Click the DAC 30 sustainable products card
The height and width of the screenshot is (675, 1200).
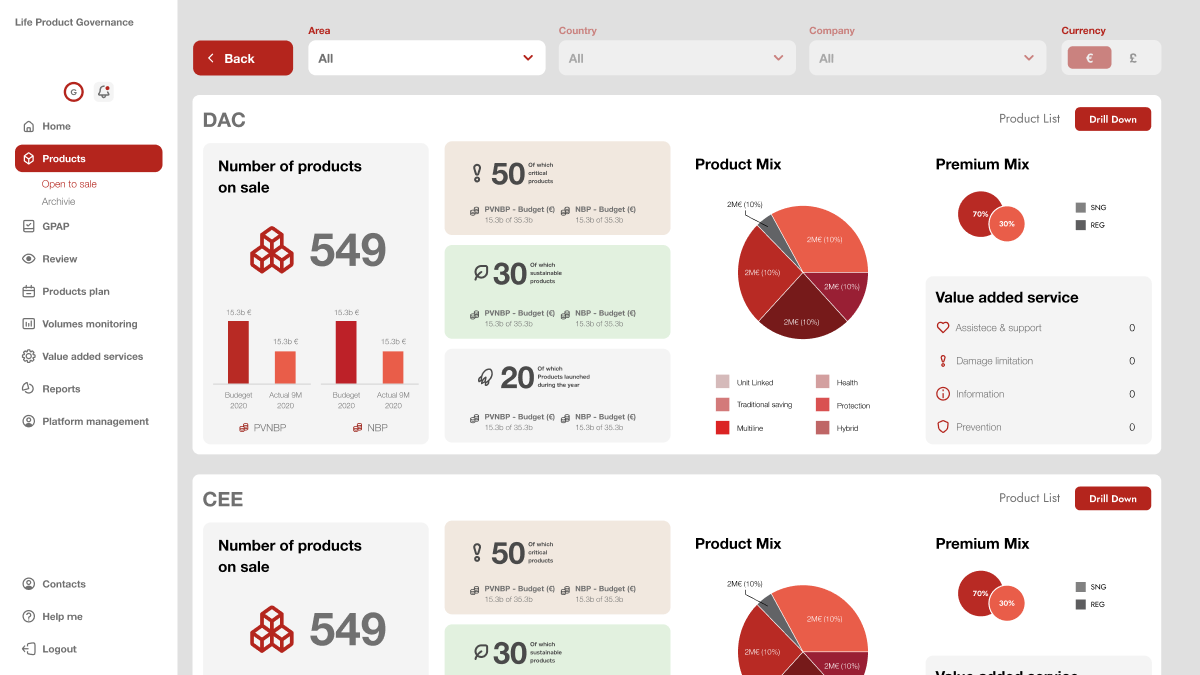click(557, 292)
